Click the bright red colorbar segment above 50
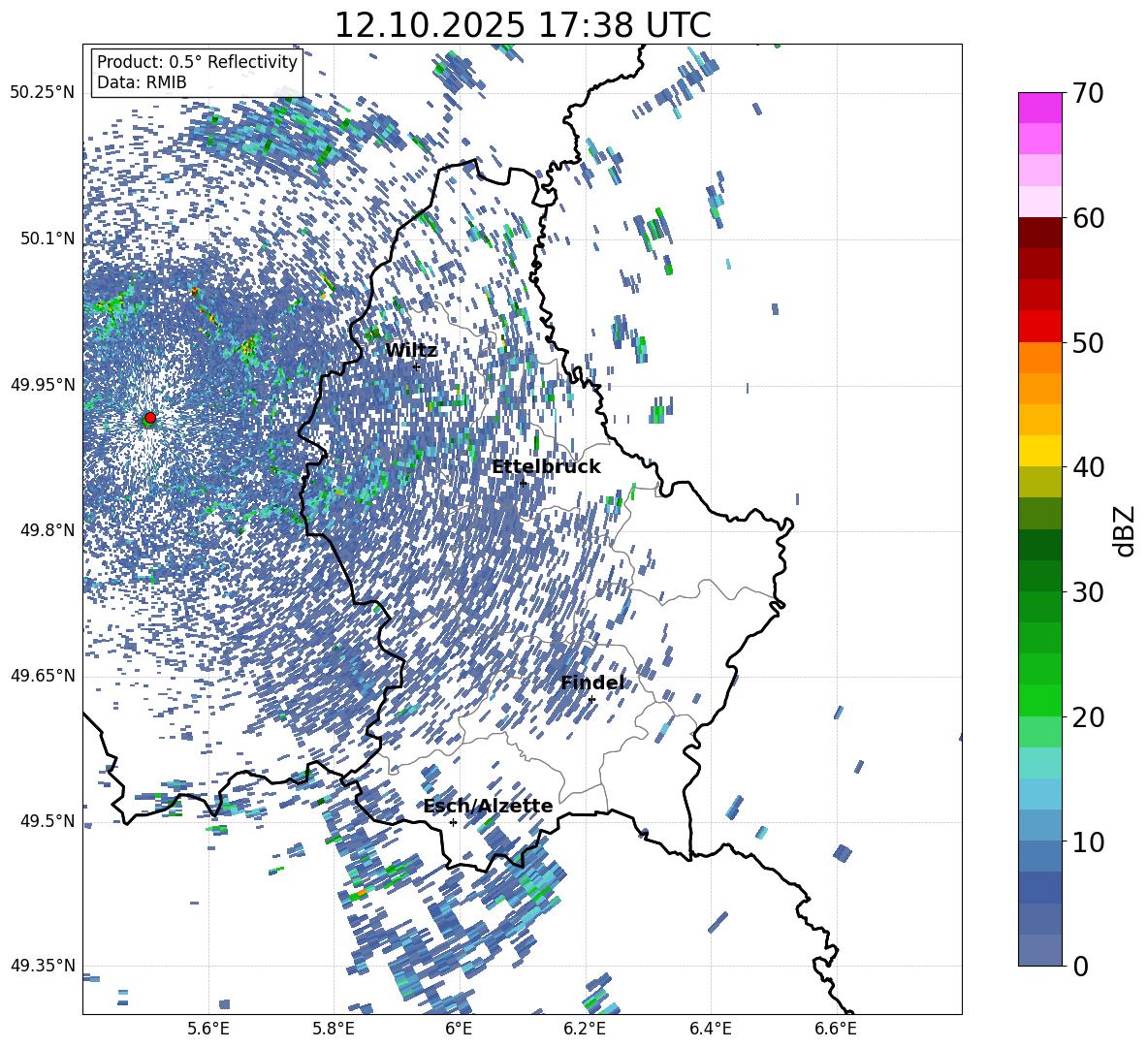This screenshot has height=1048, width=1148. pos(1039,327)
